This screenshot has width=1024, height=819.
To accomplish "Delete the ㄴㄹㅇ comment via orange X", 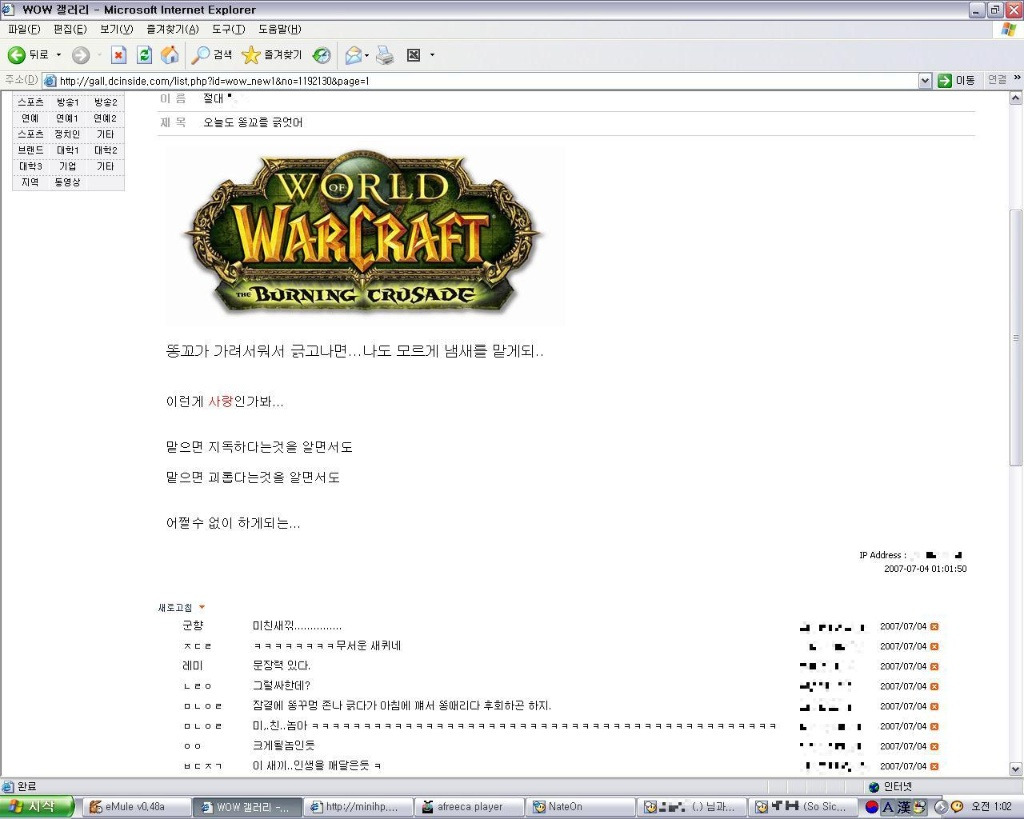I will click(x=935, y=686).
